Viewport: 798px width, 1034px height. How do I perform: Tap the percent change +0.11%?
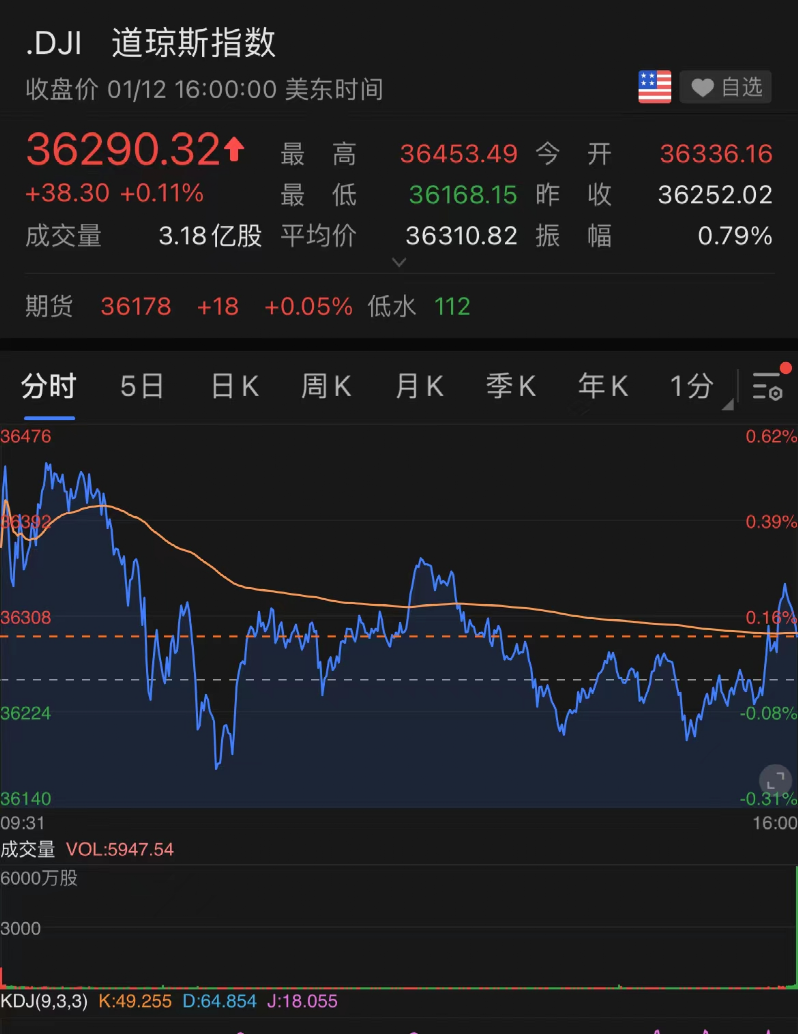(162, 193)
